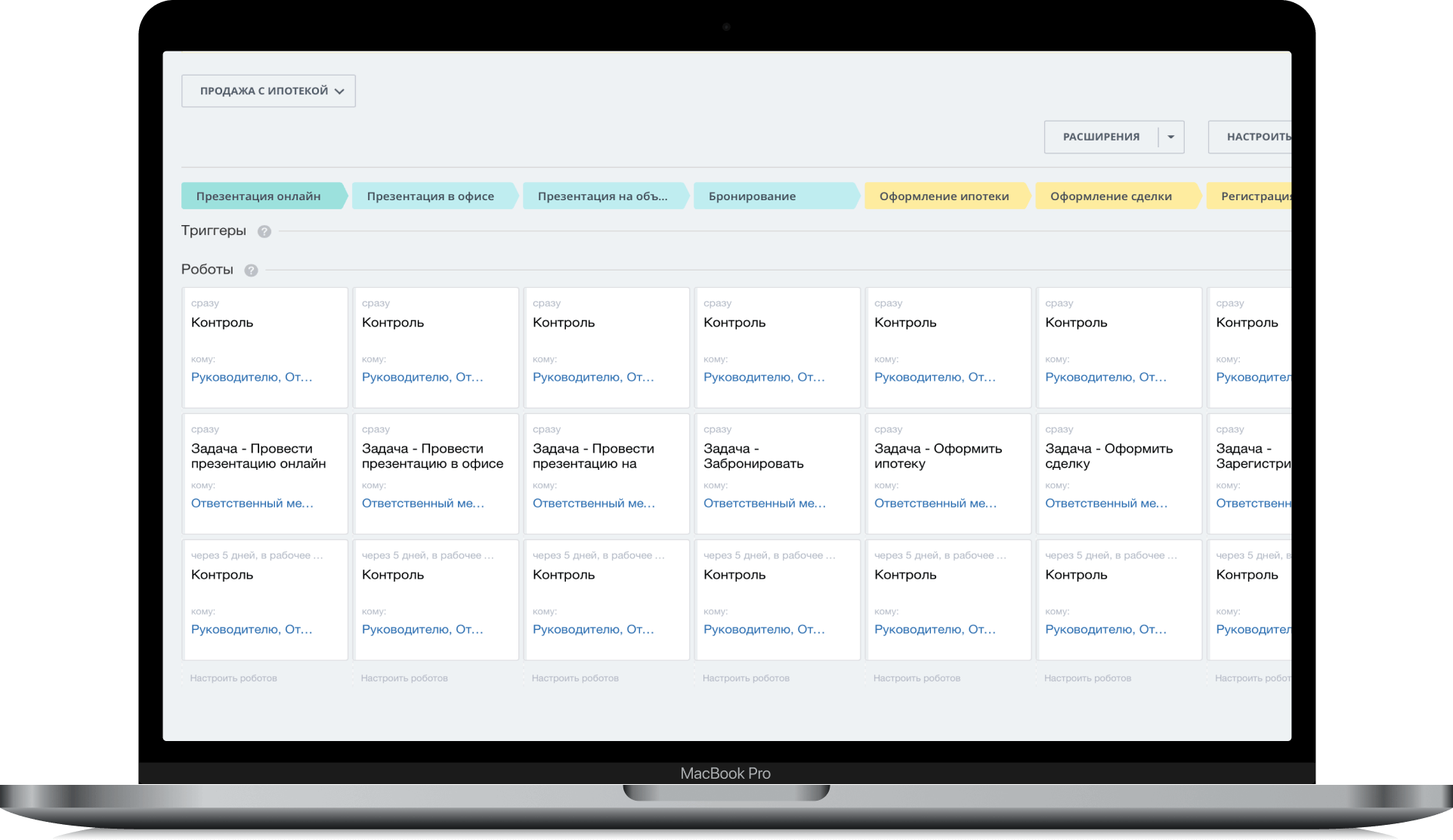Select Бронирование stage header
The height and width of the screenshot is (840, 1453).
pos(752,196)
